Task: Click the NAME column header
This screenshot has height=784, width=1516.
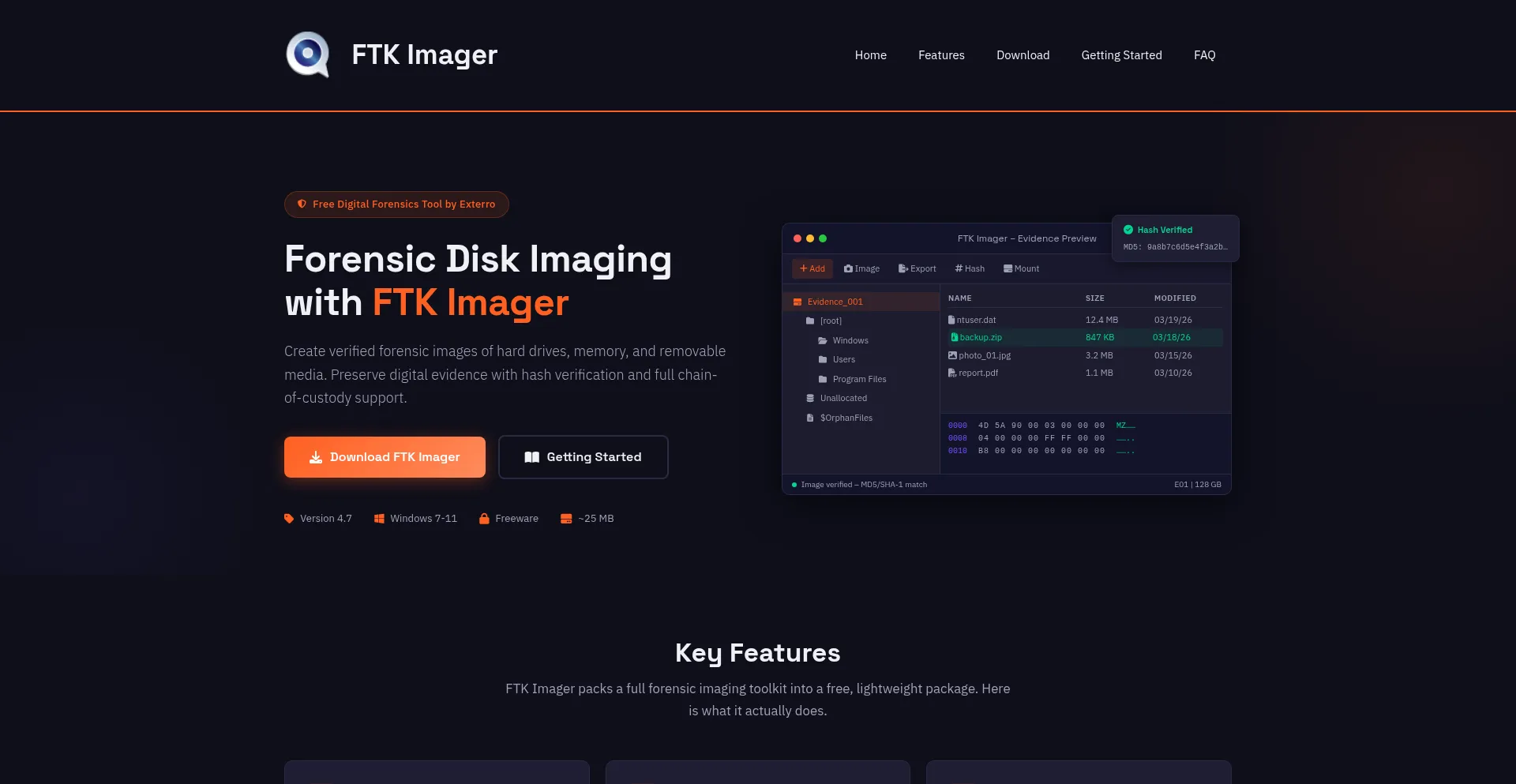Action: pos(959,298)
